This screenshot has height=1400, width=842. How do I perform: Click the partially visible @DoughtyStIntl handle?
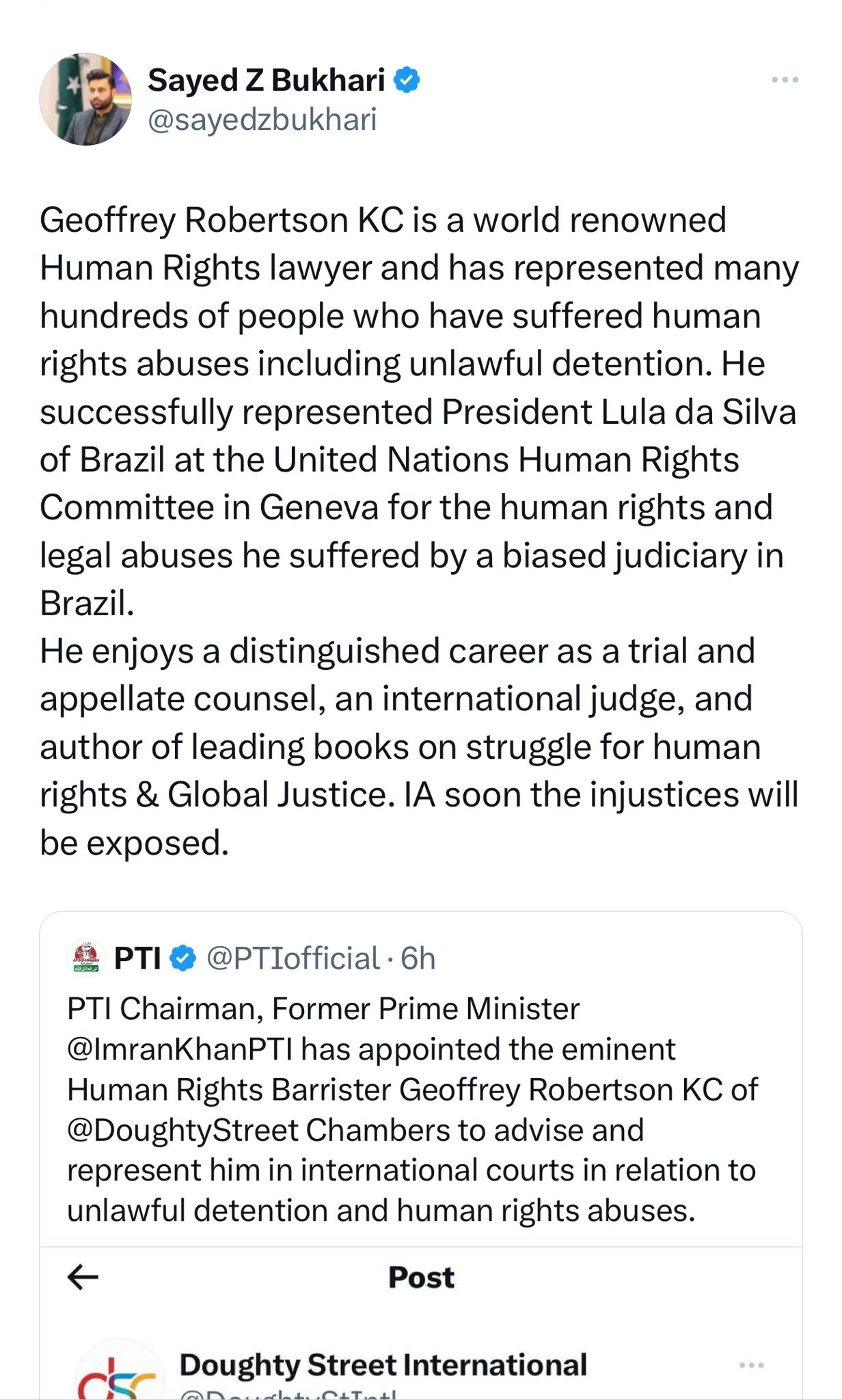click(287, 1393)
